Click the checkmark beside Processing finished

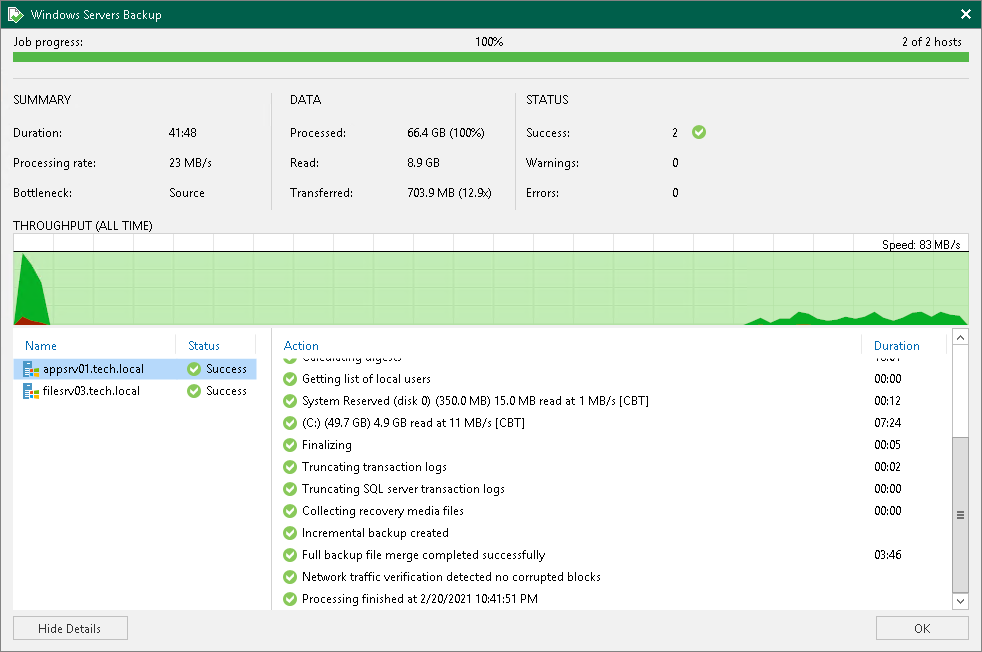pos(289,599)
